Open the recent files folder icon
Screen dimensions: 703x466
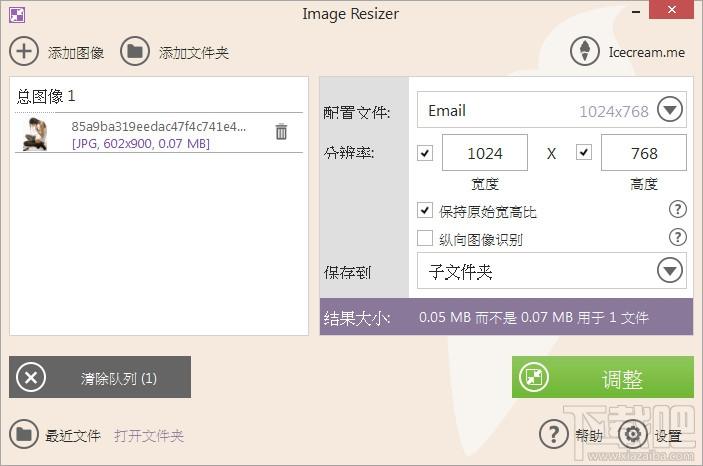click(24, 434)
